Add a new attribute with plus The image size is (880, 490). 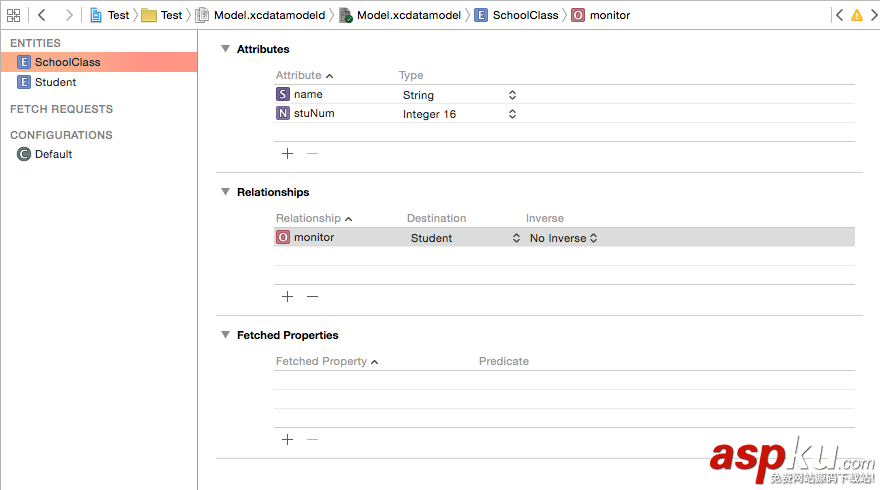pos(287,153)
